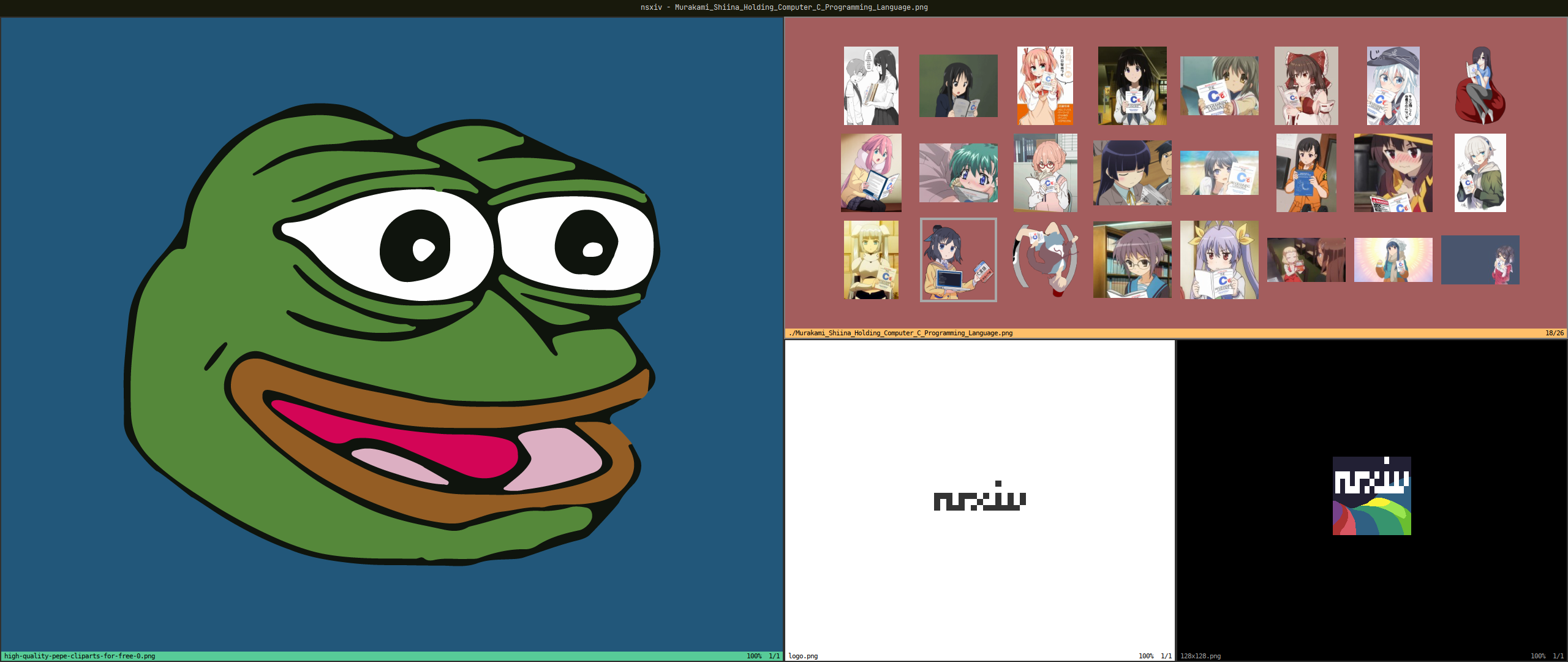Open thumbnail of glasses girl in library
This screenshot has width=1568, height=662.
coord(1132,260)
